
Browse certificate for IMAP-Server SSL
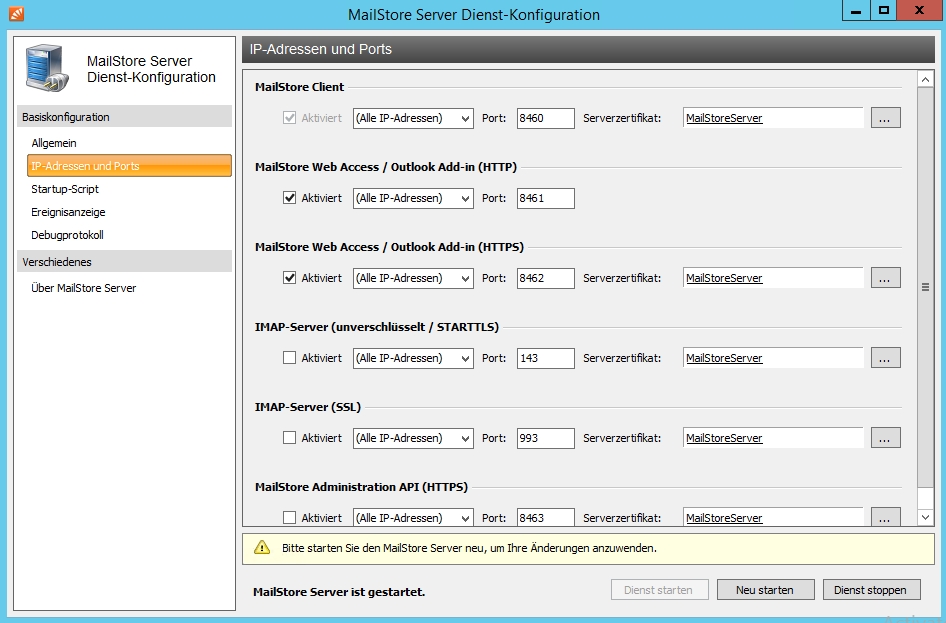885,438
